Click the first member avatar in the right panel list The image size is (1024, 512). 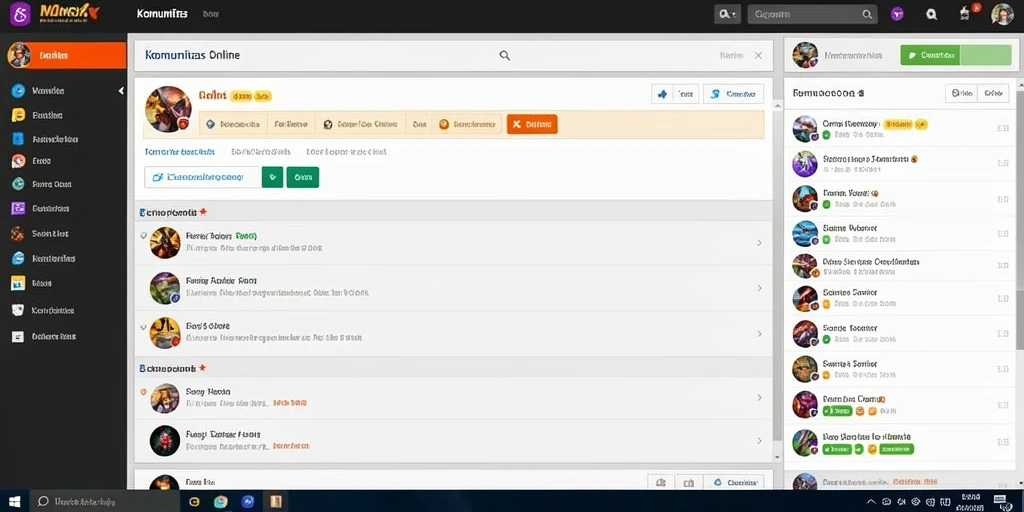coord(805,129)
